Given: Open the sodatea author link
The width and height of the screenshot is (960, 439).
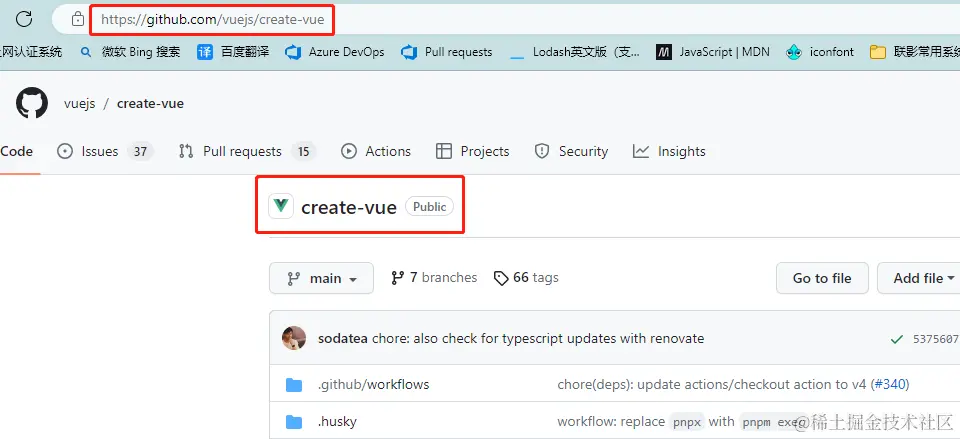Looking at the screenshot, I should click(x=343, y=339).
